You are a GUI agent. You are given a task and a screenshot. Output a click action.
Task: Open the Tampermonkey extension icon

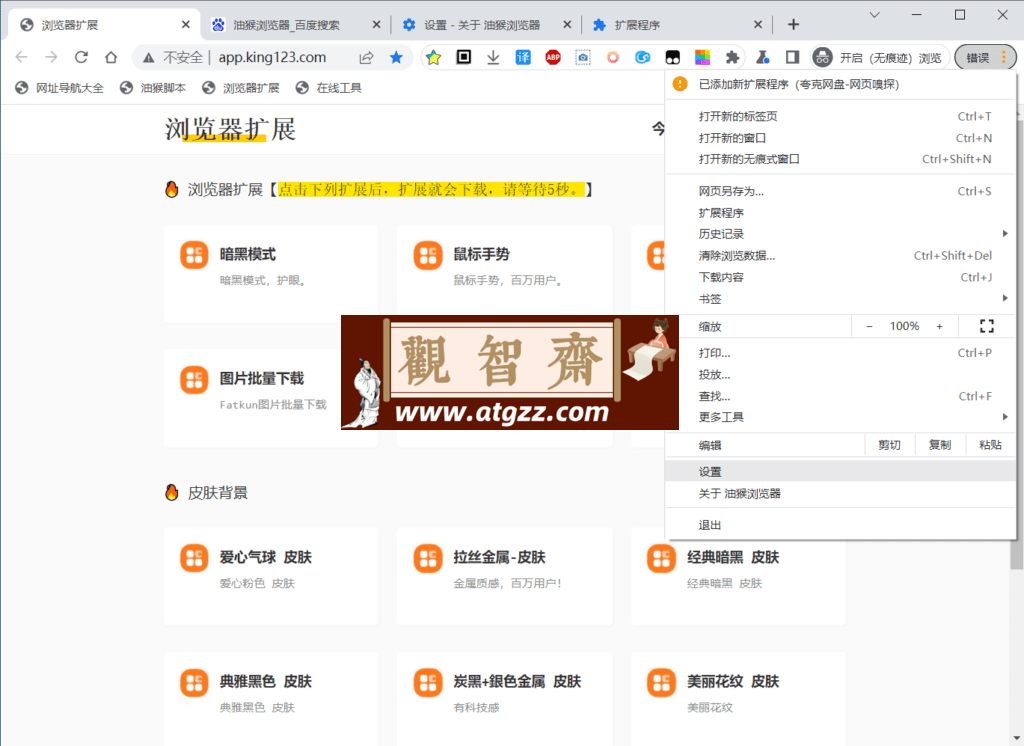[x=673, y=57]
